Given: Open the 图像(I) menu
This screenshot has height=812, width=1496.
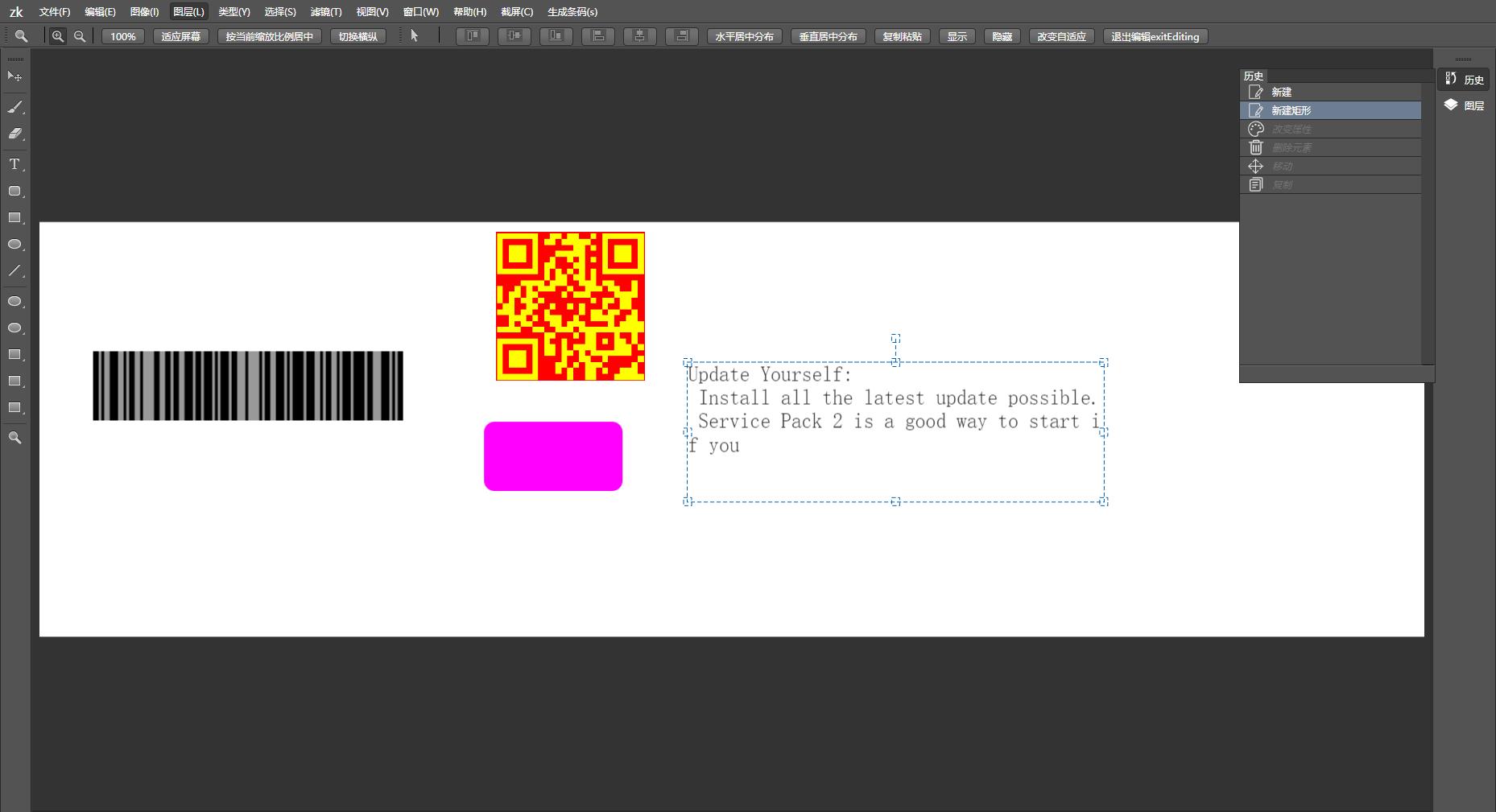Looking at the screenshot, I should click(145, 12).
